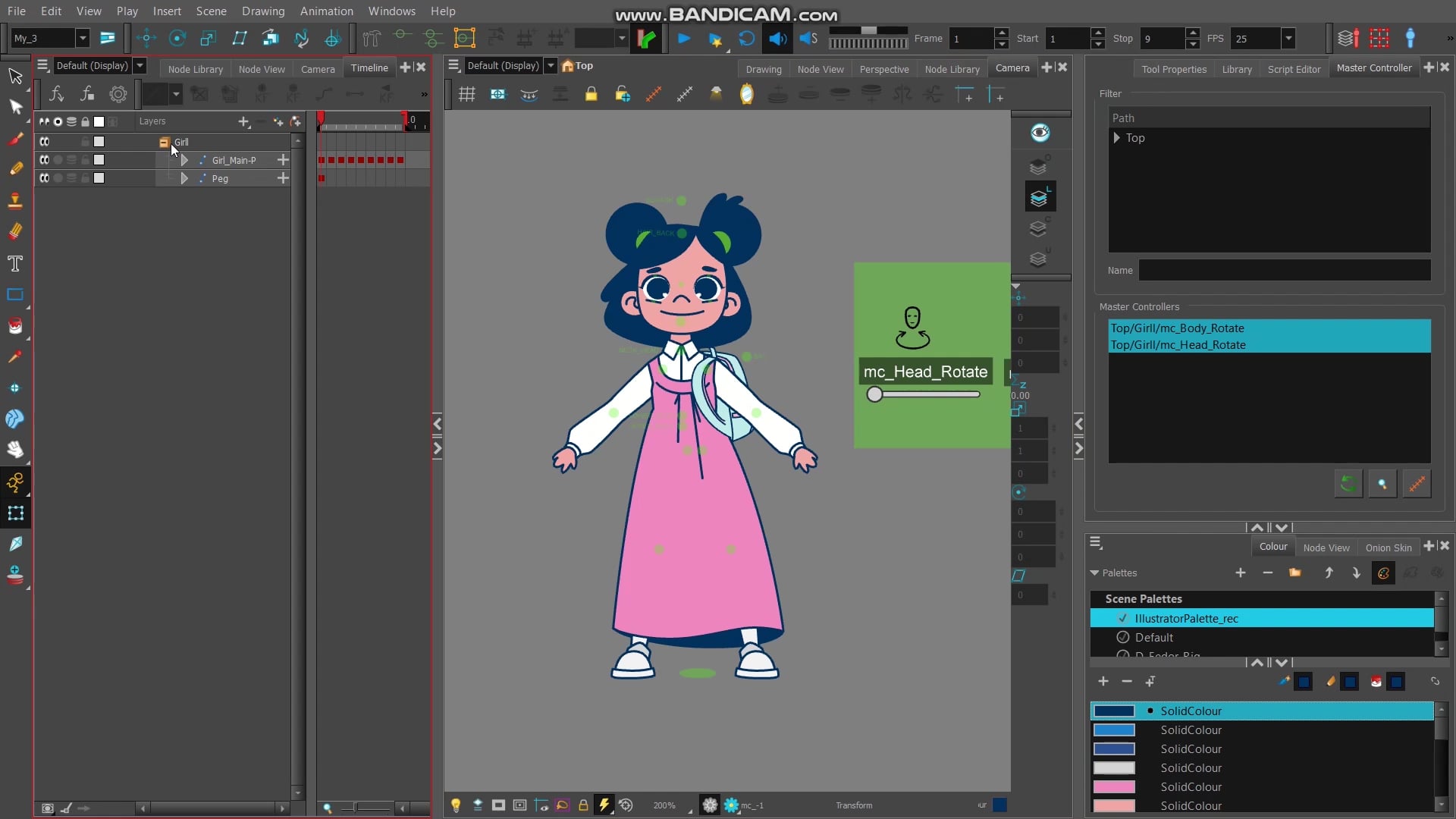
Task: Show grid in Camera view
Action: pyautogui.click(x=466, y=94)
